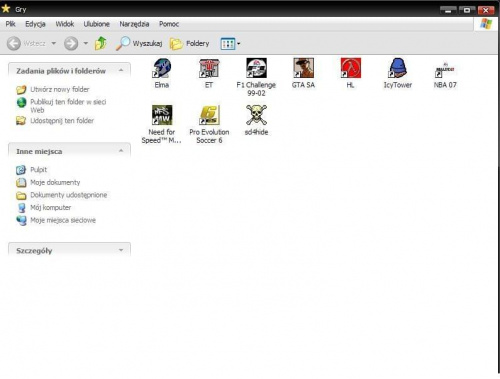Open the Narzędzia menu
The image size is (500, 379).
click(x=134, y=24)
